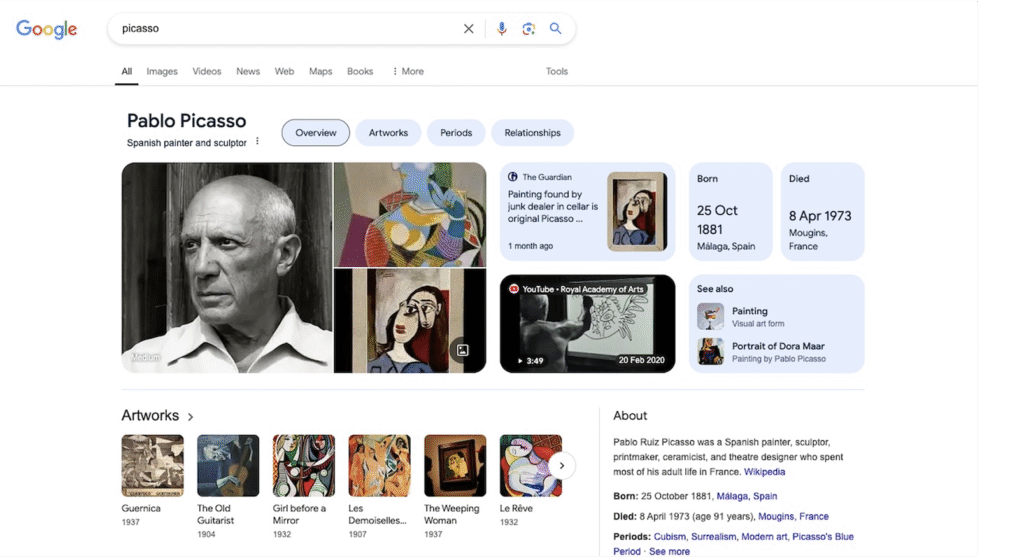Start voice search with microphone icon
This screenshot has width=1024, height=557.
(x=502, y=29)
